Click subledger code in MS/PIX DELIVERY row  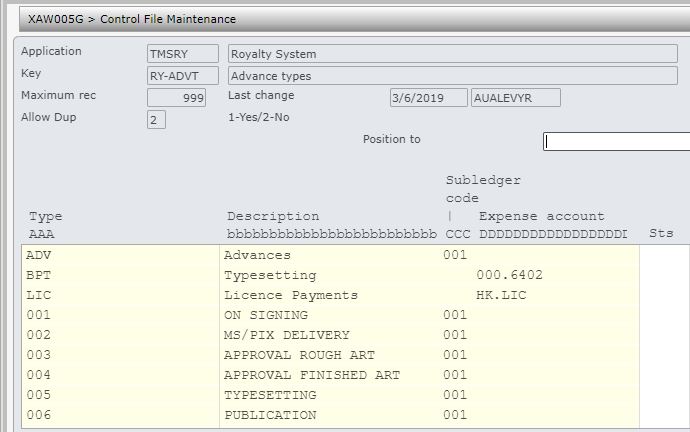coord(454,335)
